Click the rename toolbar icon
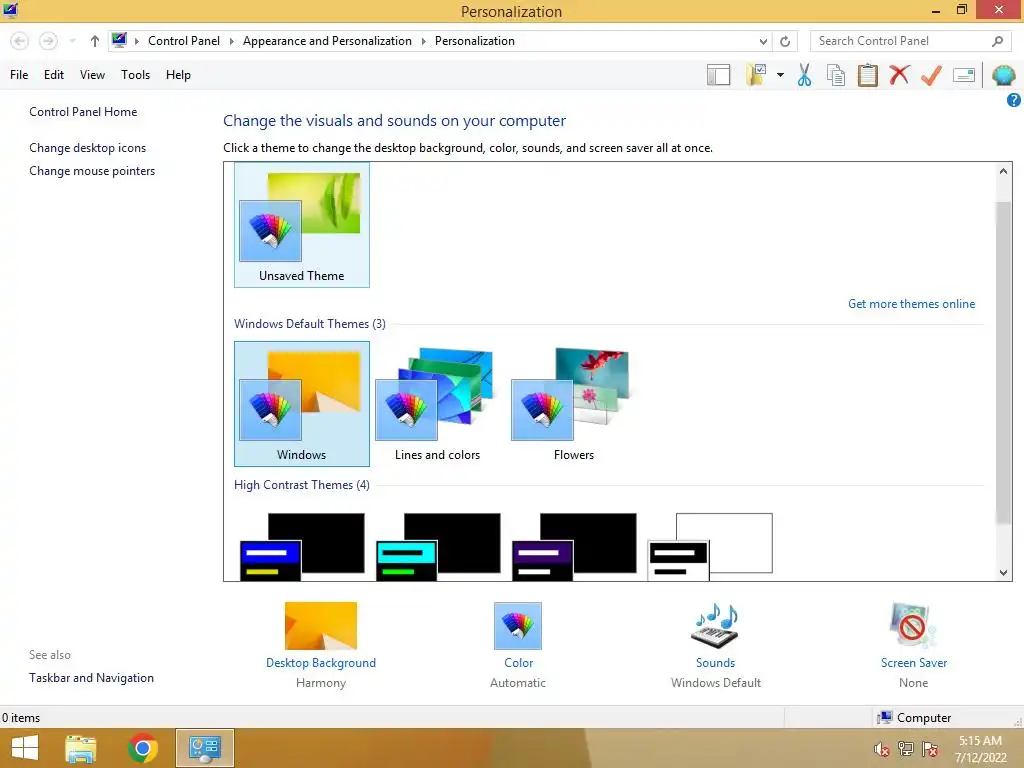Viewport: 1024px width, 768px height. (x=964, y=75)
